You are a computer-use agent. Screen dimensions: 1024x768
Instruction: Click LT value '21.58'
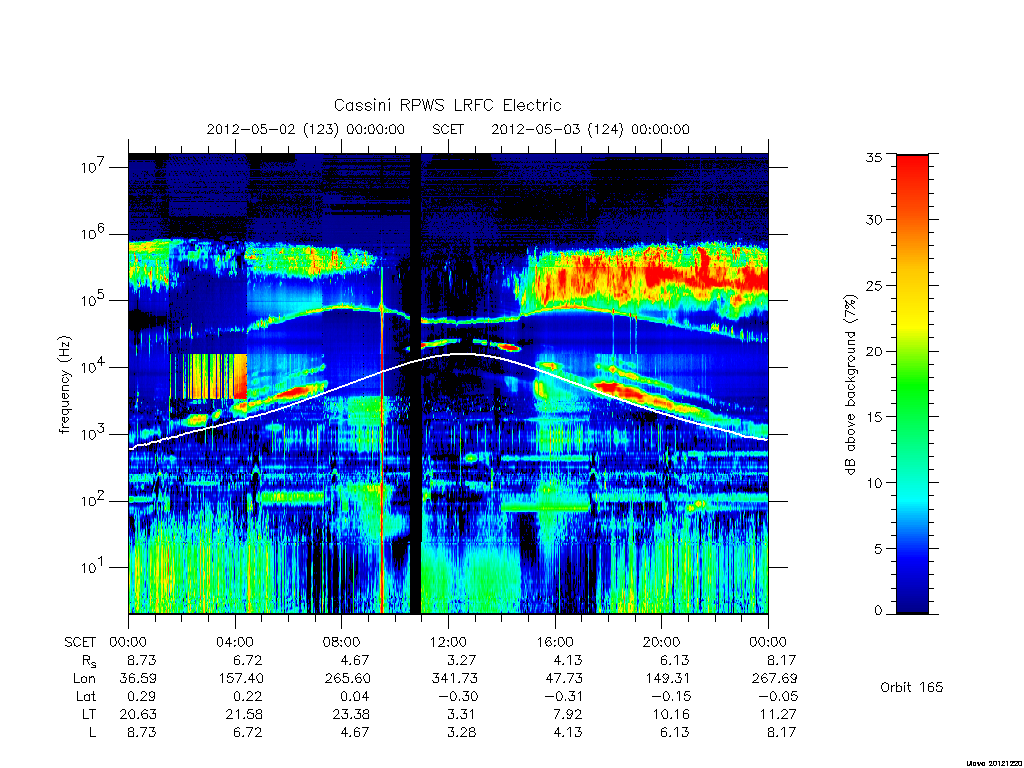pos(244,714)
